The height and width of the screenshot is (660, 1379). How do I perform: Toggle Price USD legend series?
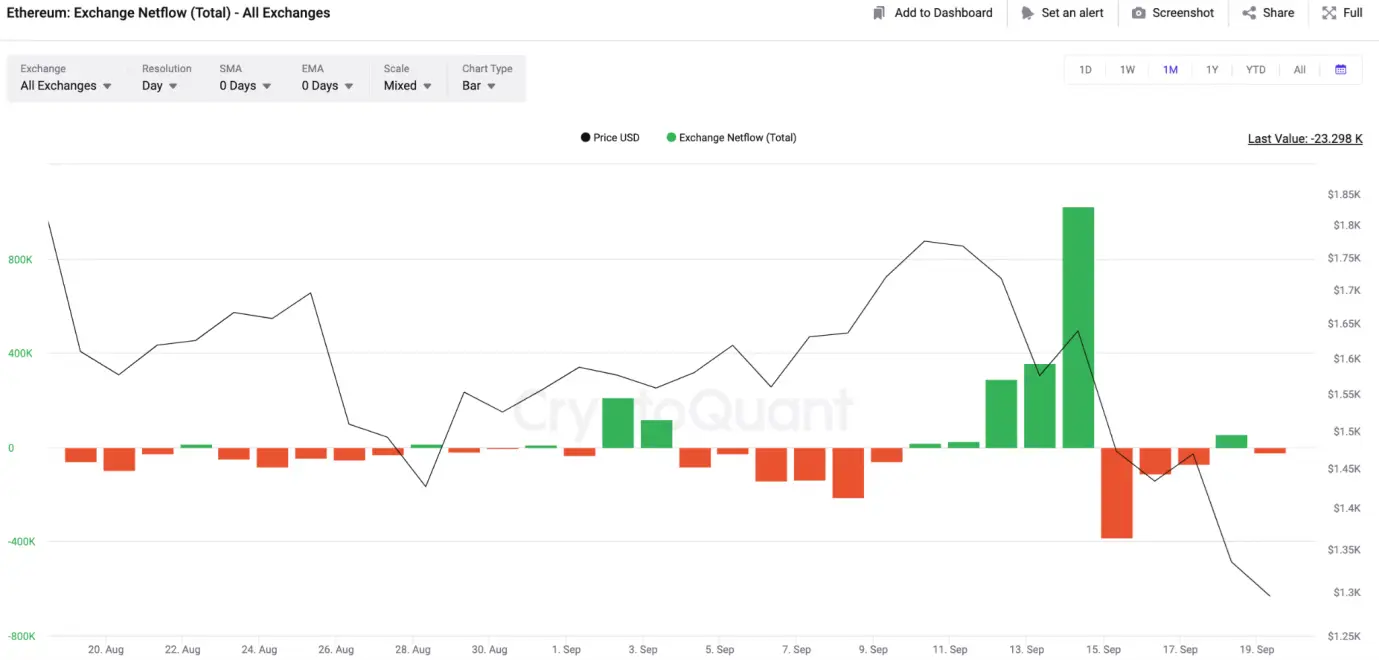[x=610, y=138]
